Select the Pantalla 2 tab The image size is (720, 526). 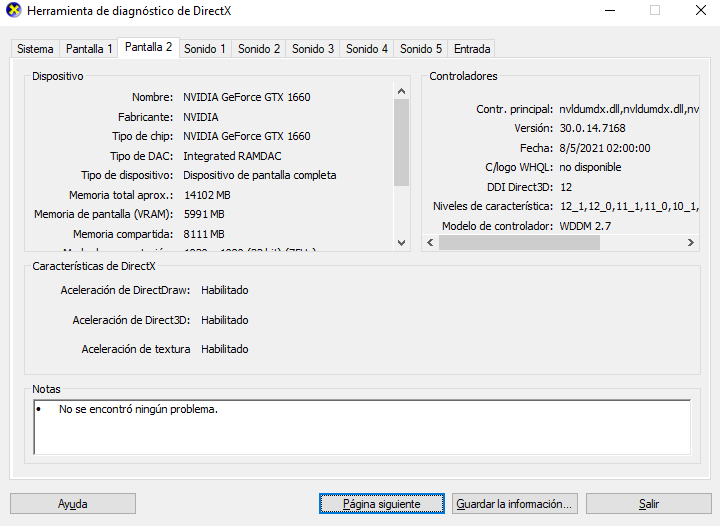coord(148,47)
